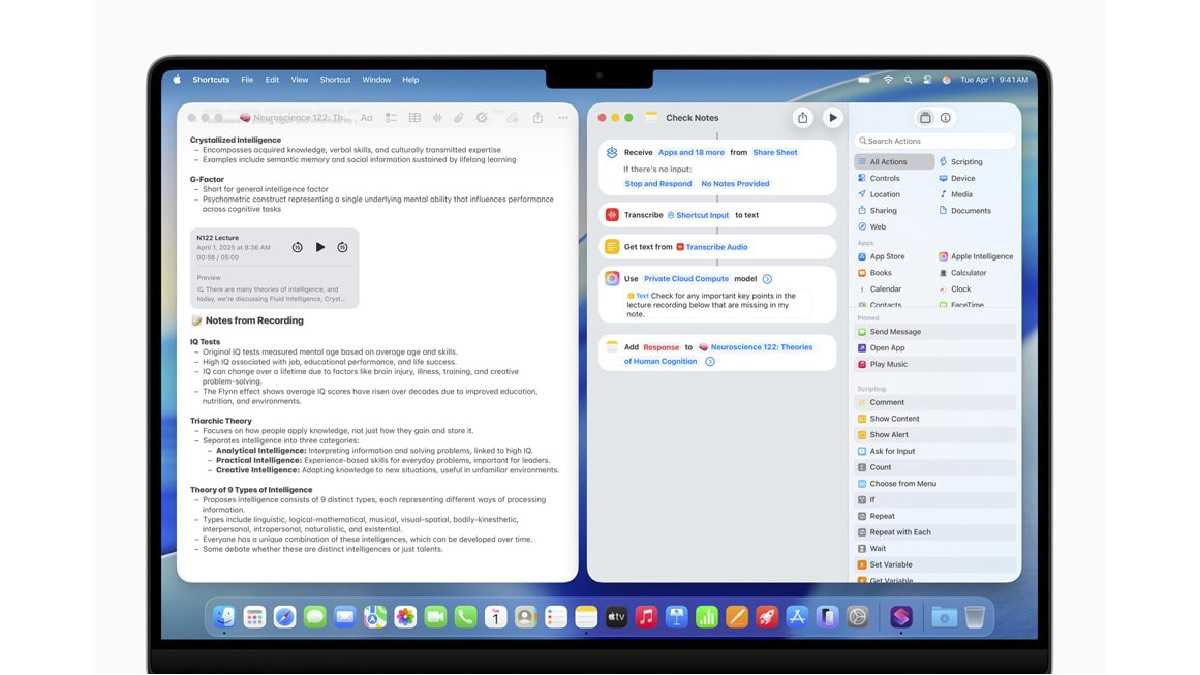Choose the Apple Intelligence app actions

(980, 257)
